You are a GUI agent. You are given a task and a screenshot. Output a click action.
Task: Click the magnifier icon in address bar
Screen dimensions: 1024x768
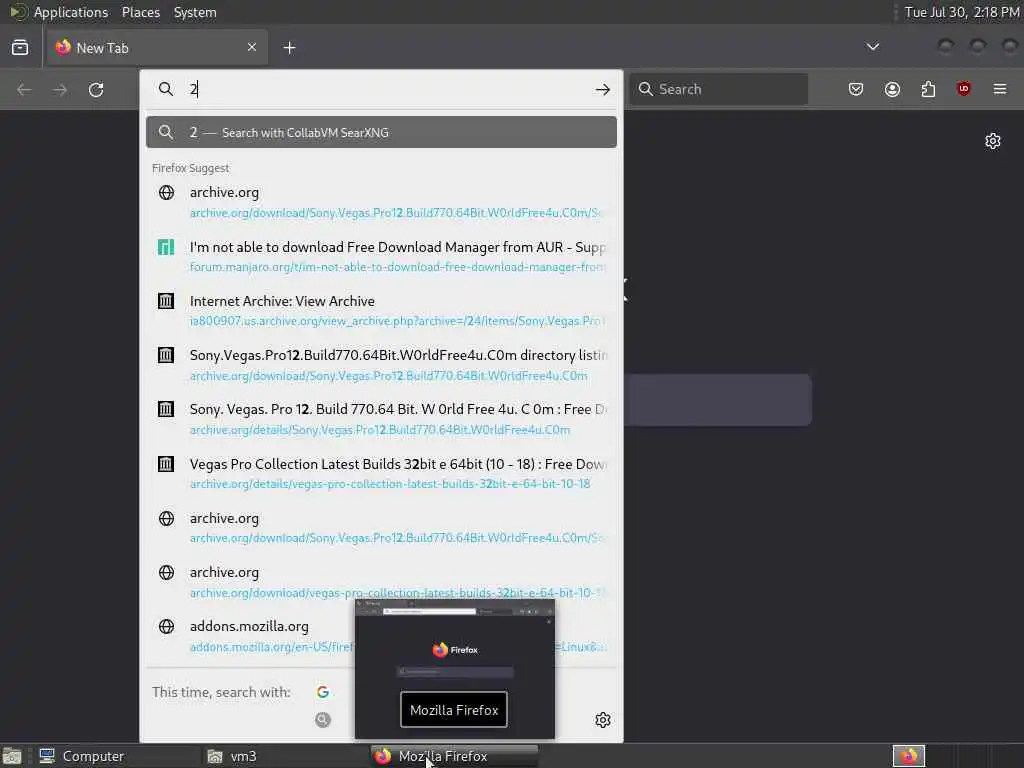[x=166, y=89]
